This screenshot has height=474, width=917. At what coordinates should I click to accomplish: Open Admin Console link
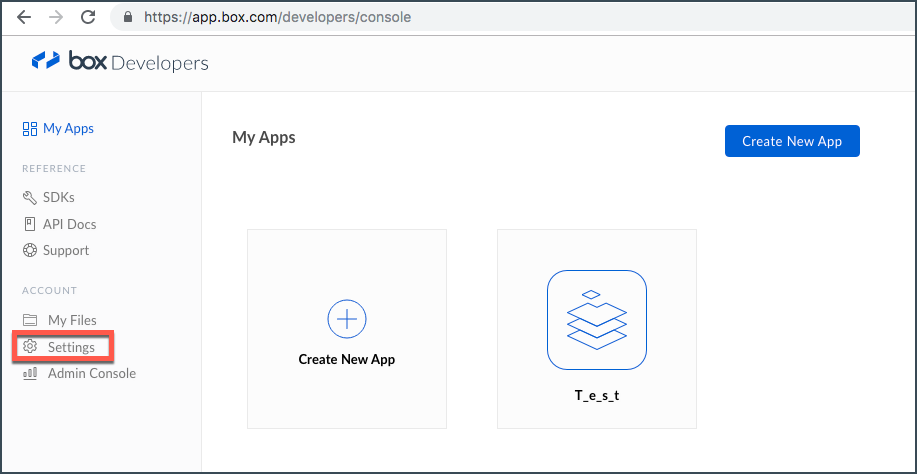coord(92,373)
